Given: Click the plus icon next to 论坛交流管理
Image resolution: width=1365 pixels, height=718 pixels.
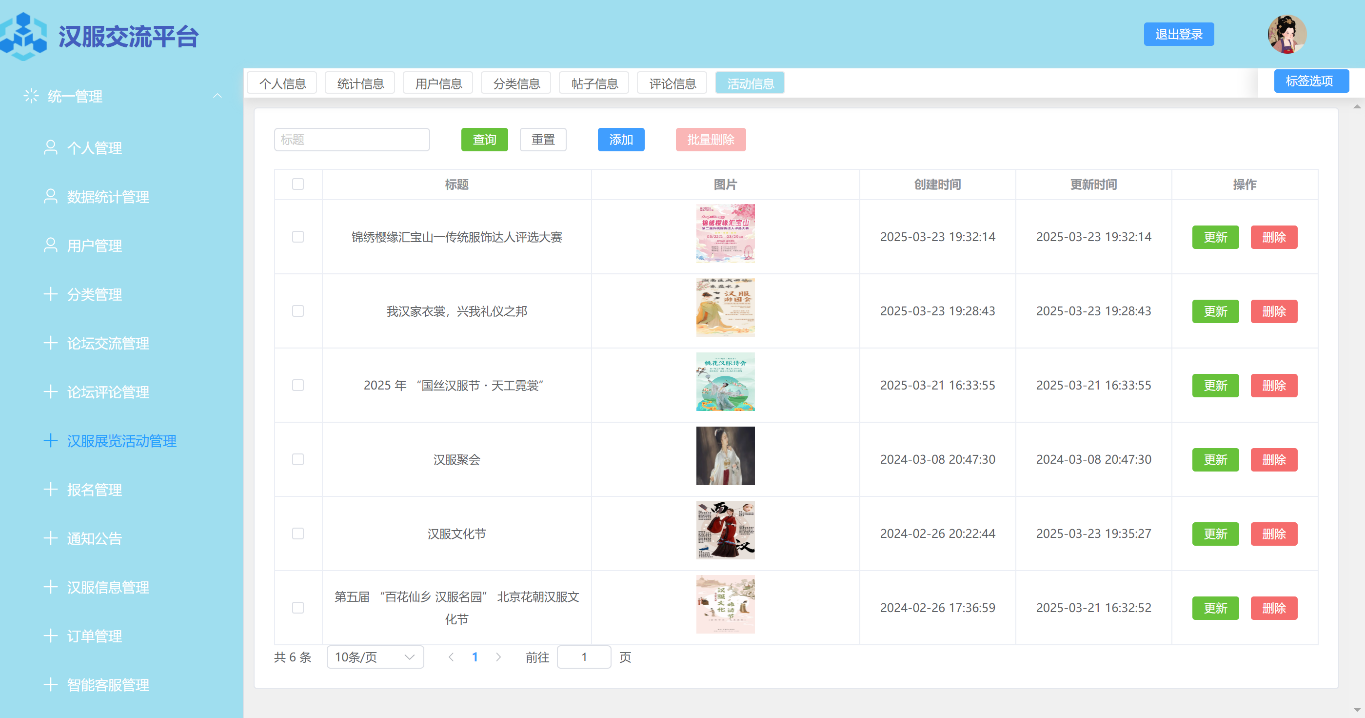Looking at the screenshot, I should 50,343.
